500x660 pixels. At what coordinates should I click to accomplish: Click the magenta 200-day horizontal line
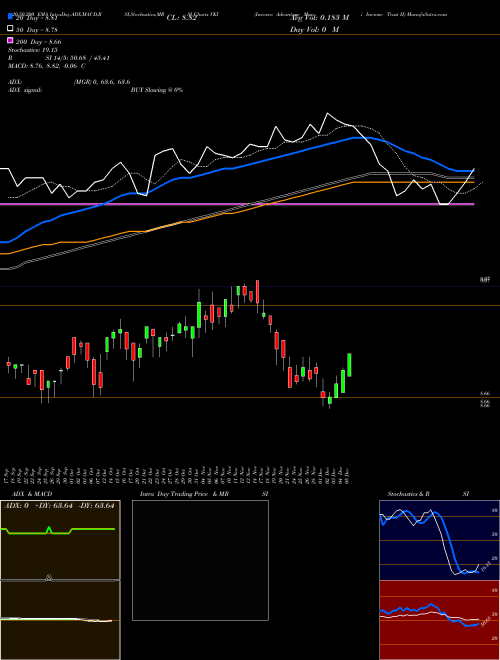coord(237,204)
